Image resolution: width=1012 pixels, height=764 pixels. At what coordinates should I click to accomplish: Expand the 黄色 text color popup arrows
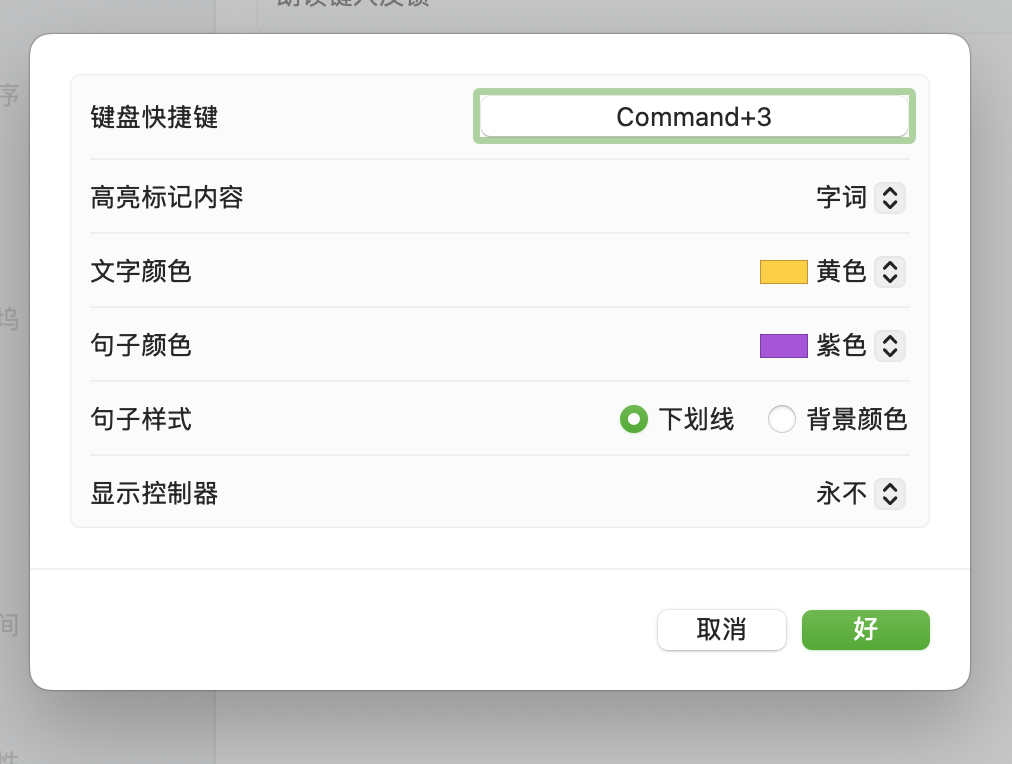890,272
